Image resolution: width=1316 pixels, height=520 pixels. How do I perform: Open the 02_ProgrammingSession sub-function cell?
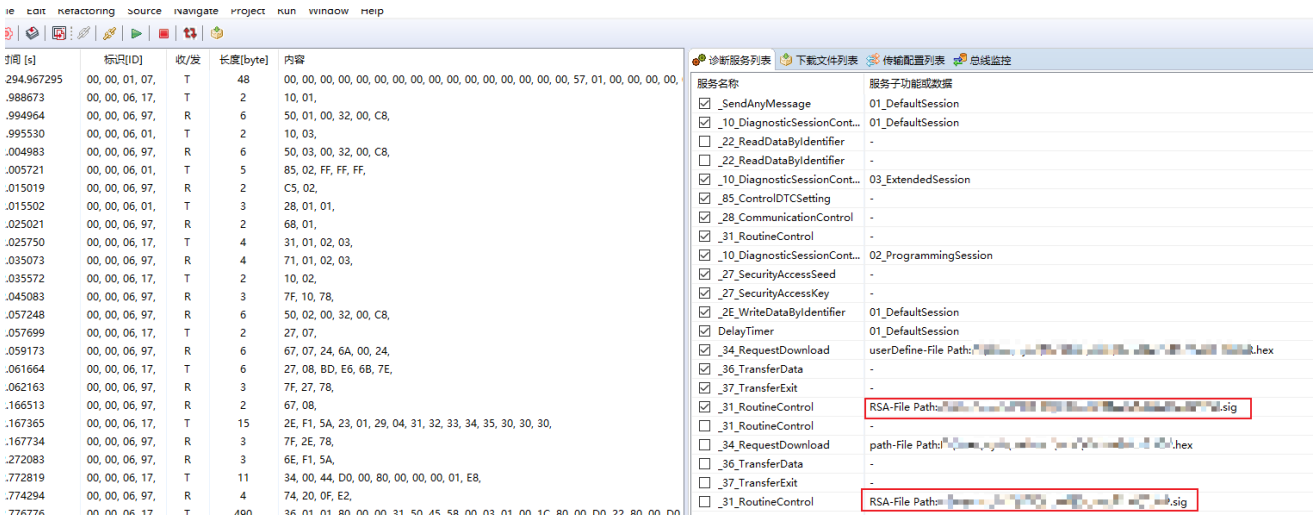point(930,256)
